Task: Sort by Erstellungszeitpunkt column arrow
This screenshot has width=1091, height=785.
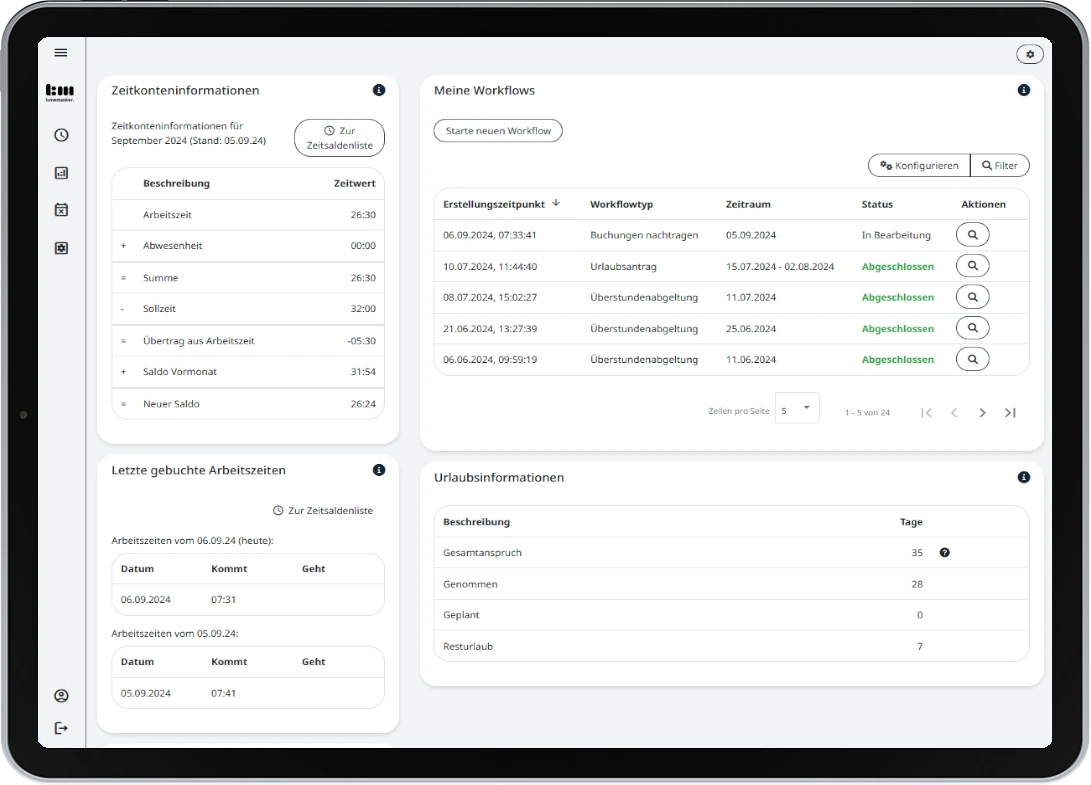Action: [556, 203]
